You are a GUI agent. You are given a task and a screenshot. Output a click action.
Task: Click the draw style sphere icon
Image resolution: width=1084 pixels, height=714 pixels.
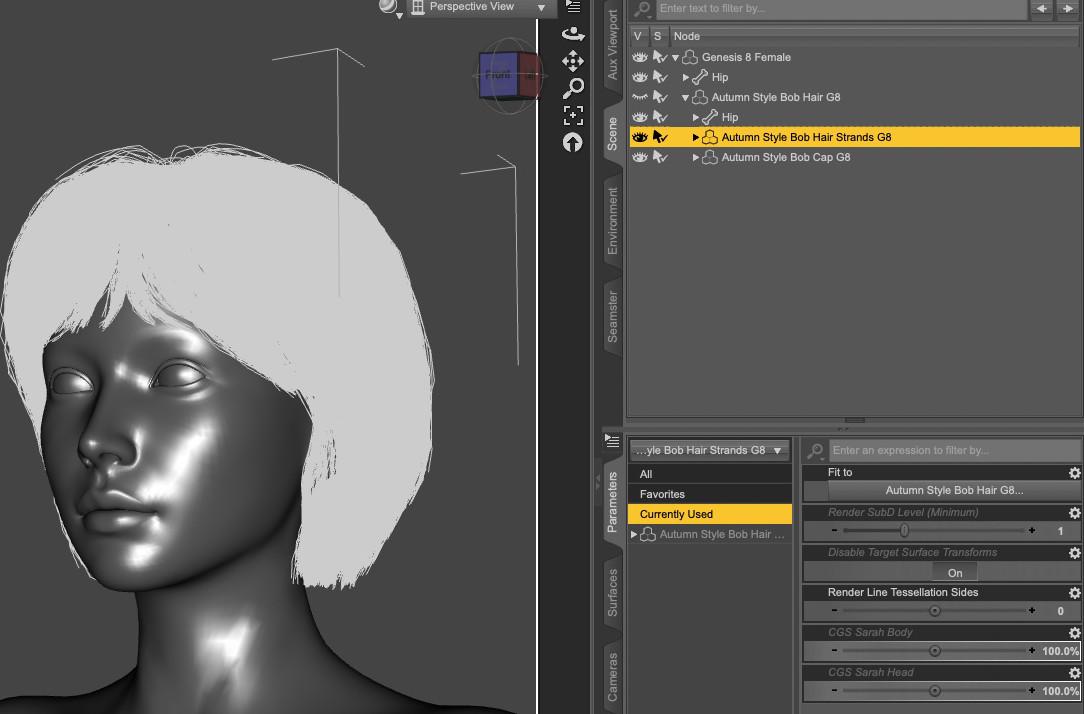(389, 7)
